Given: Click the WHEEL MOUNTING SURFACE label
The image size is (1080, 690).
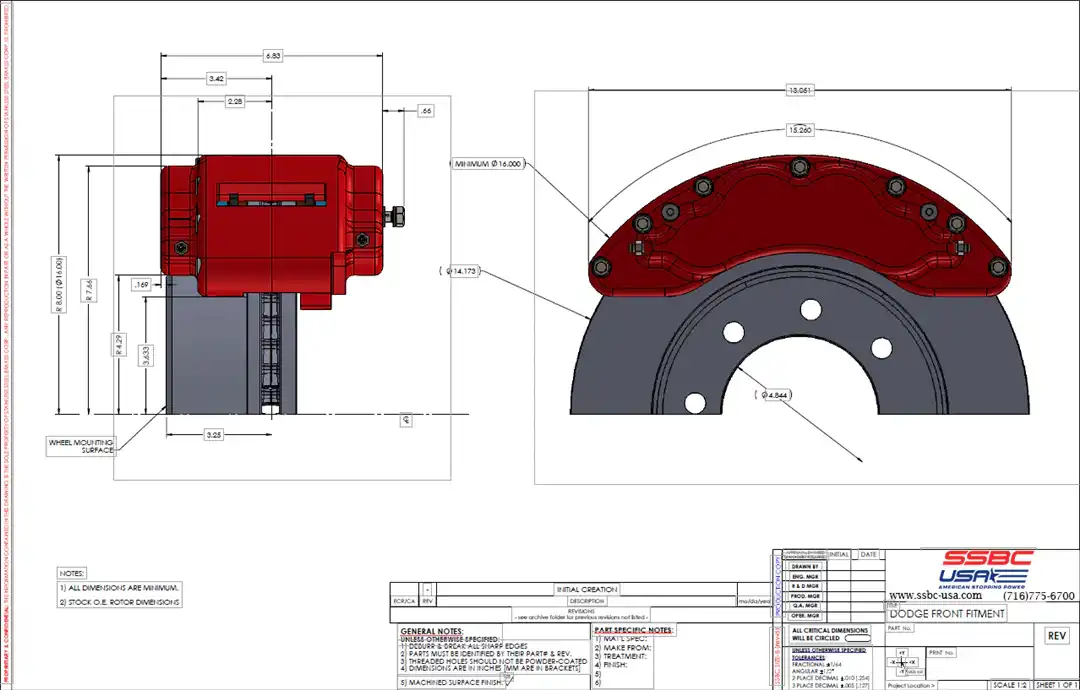Looking at the screenshot, I should [82, 445].
